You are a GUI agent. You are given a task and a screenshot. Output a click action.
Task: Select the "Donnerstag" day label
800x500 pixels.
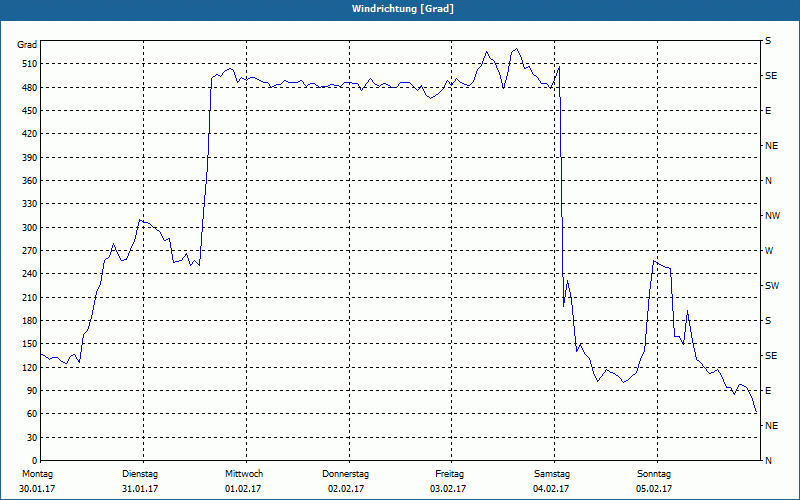pyautogui.click(x=345, y=474)
